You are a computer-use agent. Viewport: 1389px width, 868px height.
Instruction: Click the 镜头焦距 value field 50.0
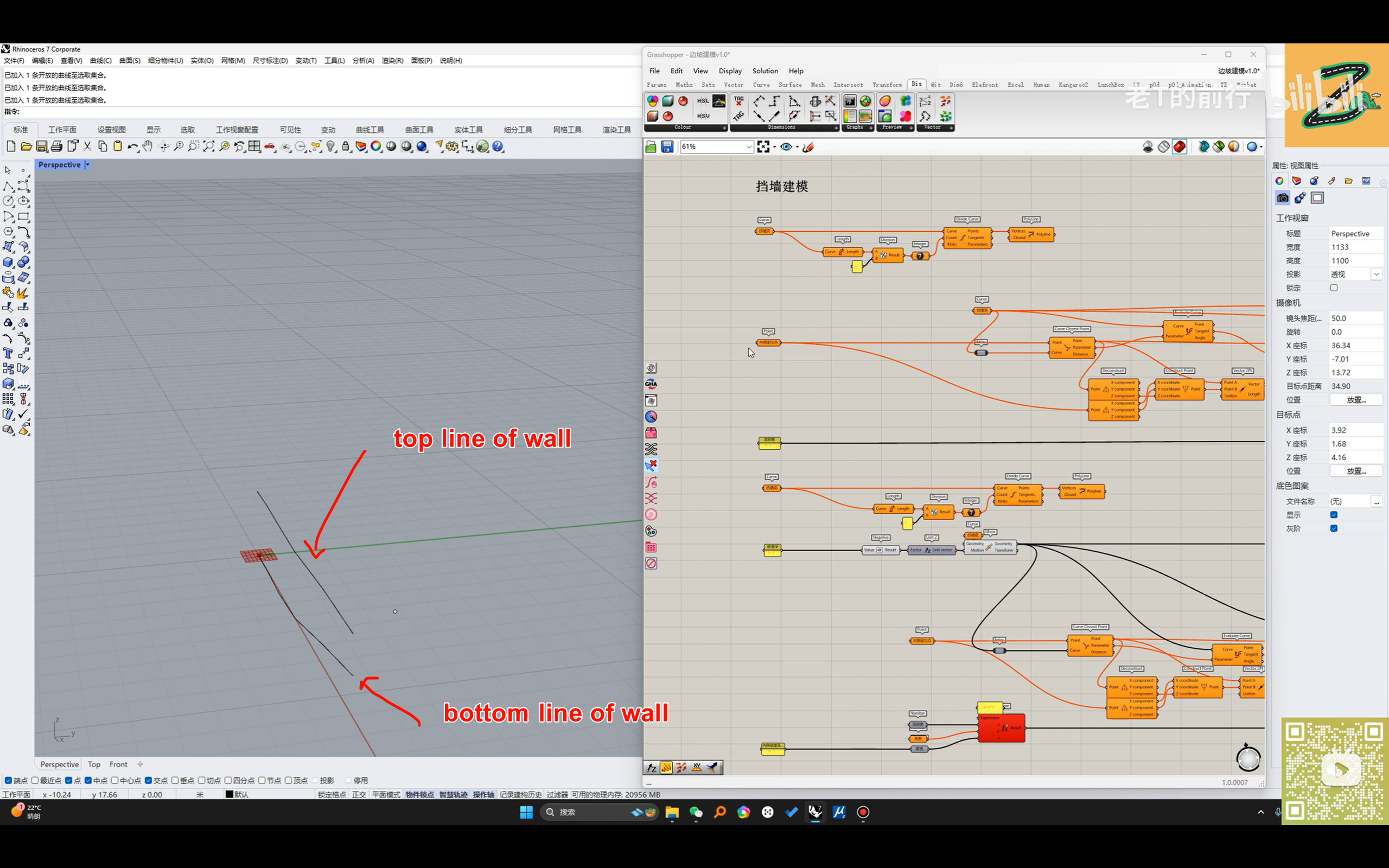pyautogui.click(x=1355, y=318)
